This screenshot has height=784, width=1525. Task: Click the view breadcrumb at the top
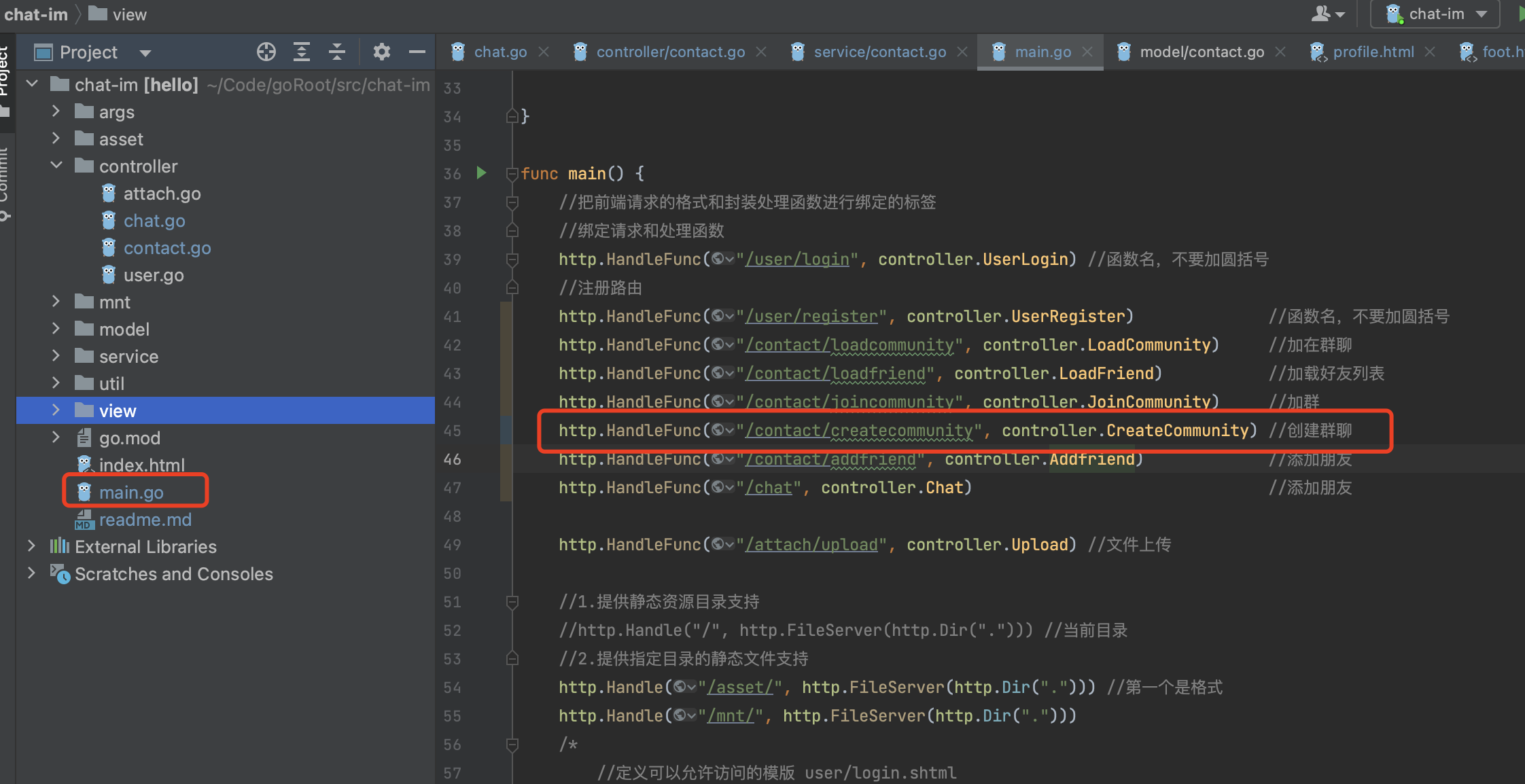[x=130, y=14]
